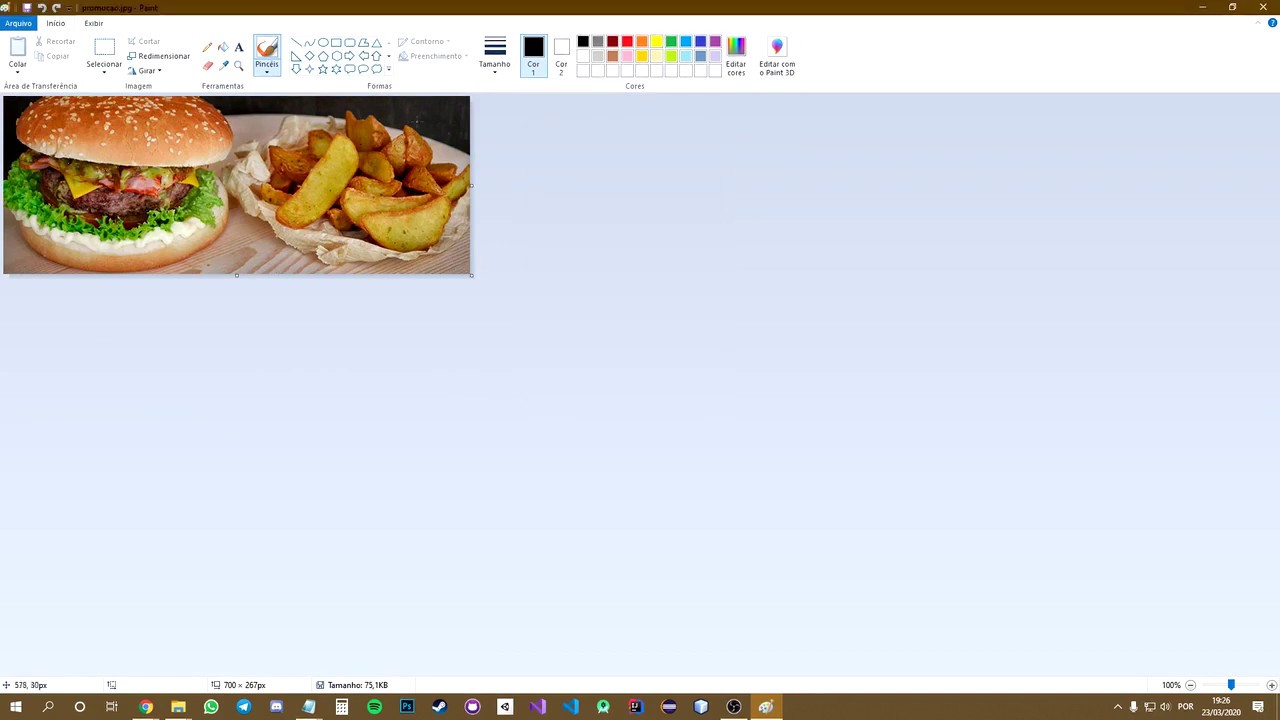Click the save icon in title bar
The height and width of the screenshot is (720, 1280).
pos(27,7)
